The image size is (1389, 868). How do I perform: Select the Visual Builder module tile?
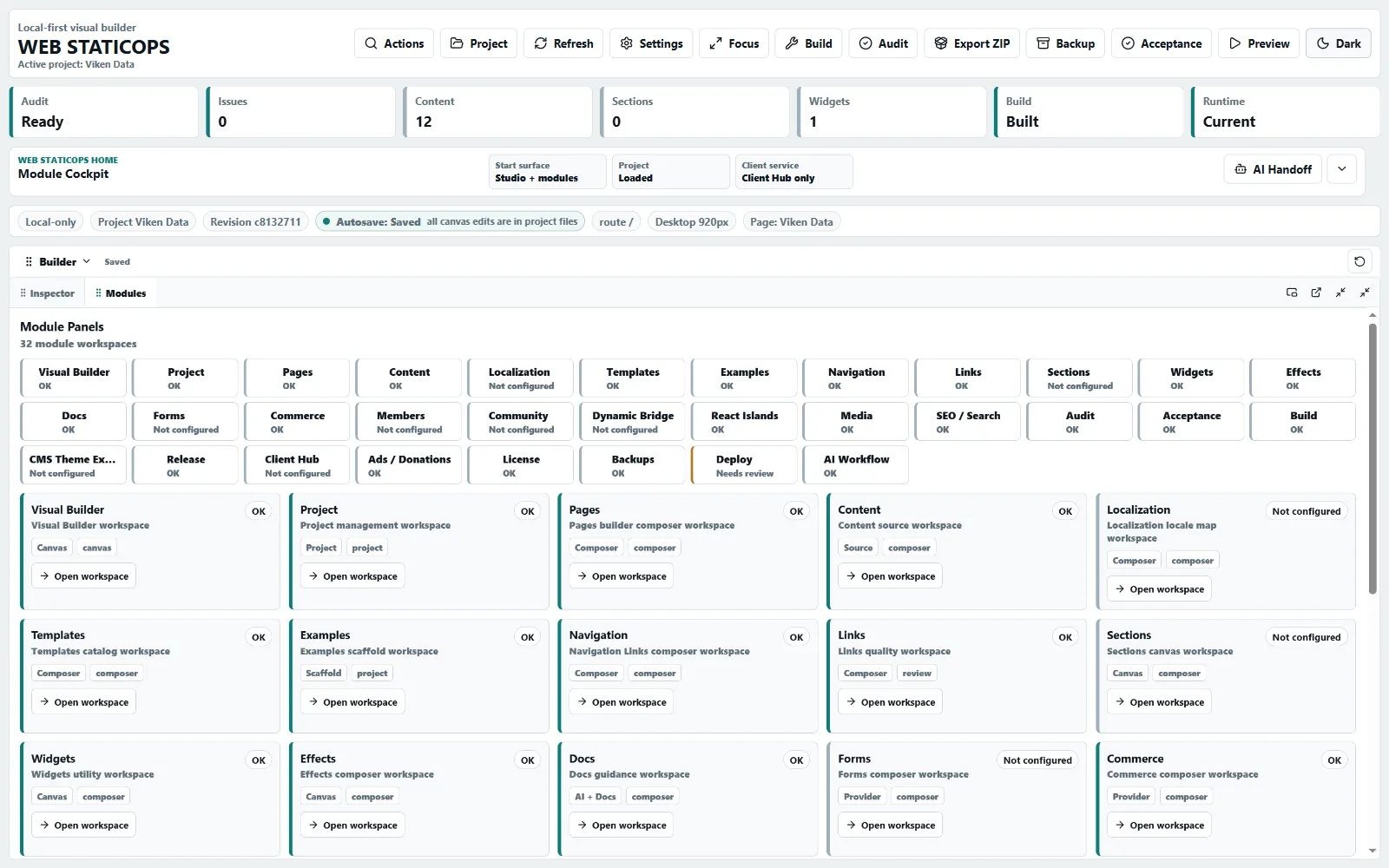pyautogui.click(x=74, y=378)
